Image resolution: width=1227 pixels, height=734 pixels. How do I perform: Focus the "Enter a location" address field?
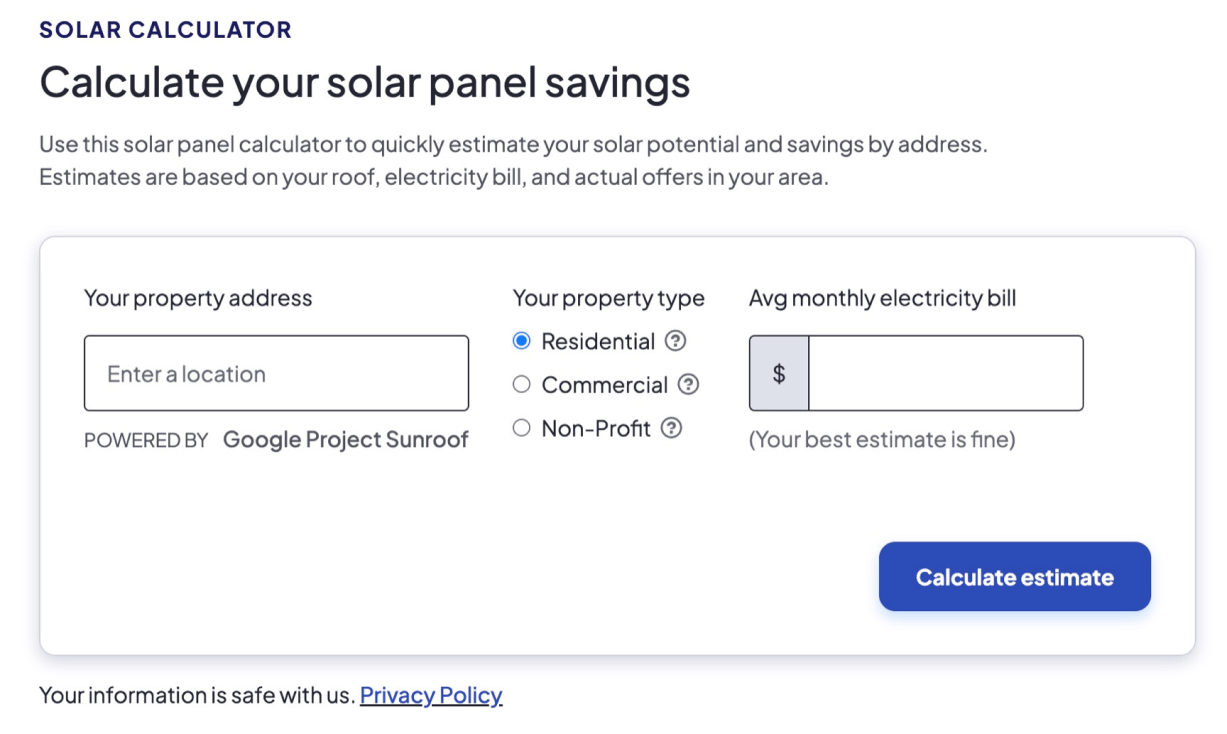point(276,374)
